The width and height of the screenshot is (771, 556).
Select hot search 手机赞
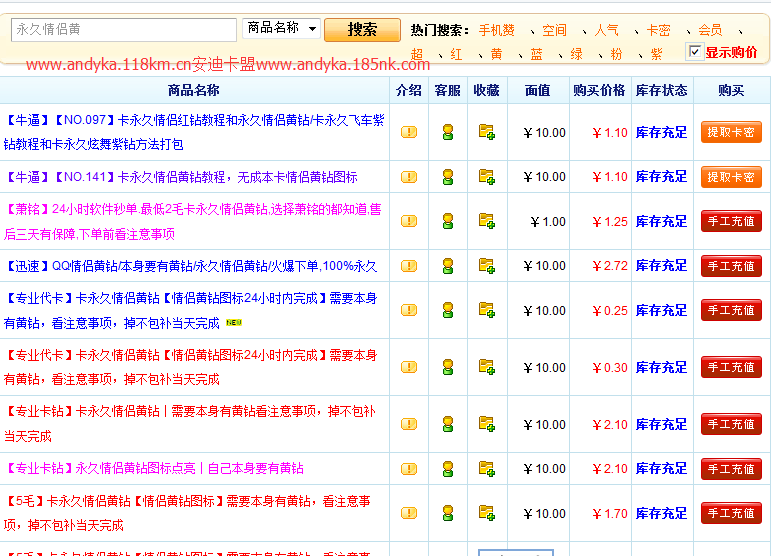(x=497, y=30)
